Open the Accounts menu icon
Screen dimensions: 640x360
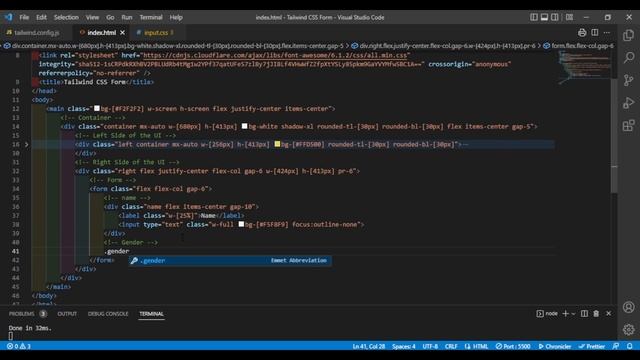point(629,307)
